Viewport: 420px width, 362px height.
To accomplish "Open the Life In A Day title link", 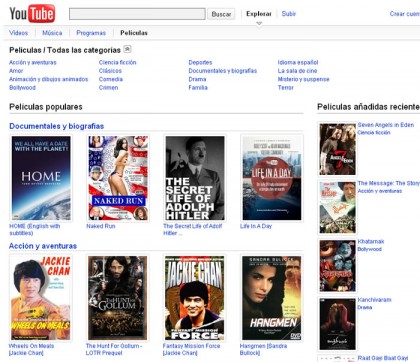I will click(256, 226).
